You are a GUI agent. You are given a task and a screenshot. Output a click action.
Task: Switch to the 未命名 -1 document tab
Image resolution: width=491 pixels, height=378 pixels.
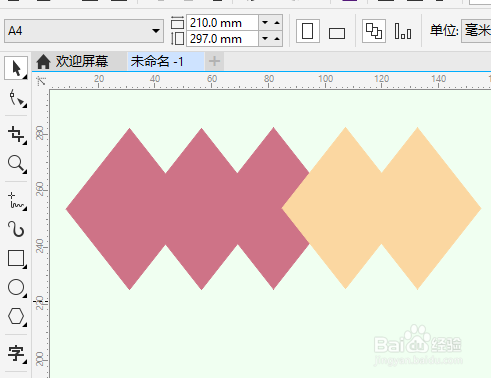[166, 61]
